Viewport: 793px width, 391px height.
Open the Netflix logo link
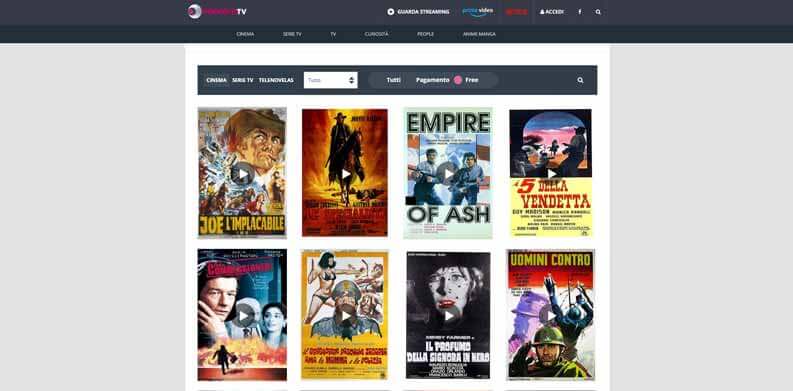coord(516,12)
